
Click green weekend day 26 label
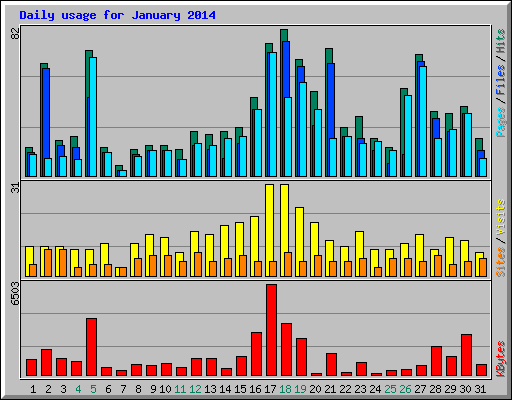pyautogui.click(x=406, y=389)
